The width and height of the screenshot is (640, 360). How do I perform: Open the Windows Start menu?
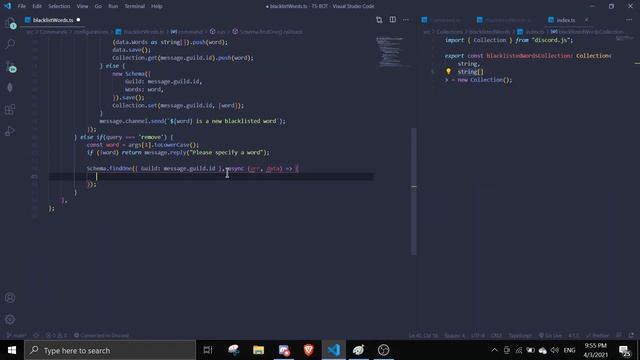(x=12, y=350)
